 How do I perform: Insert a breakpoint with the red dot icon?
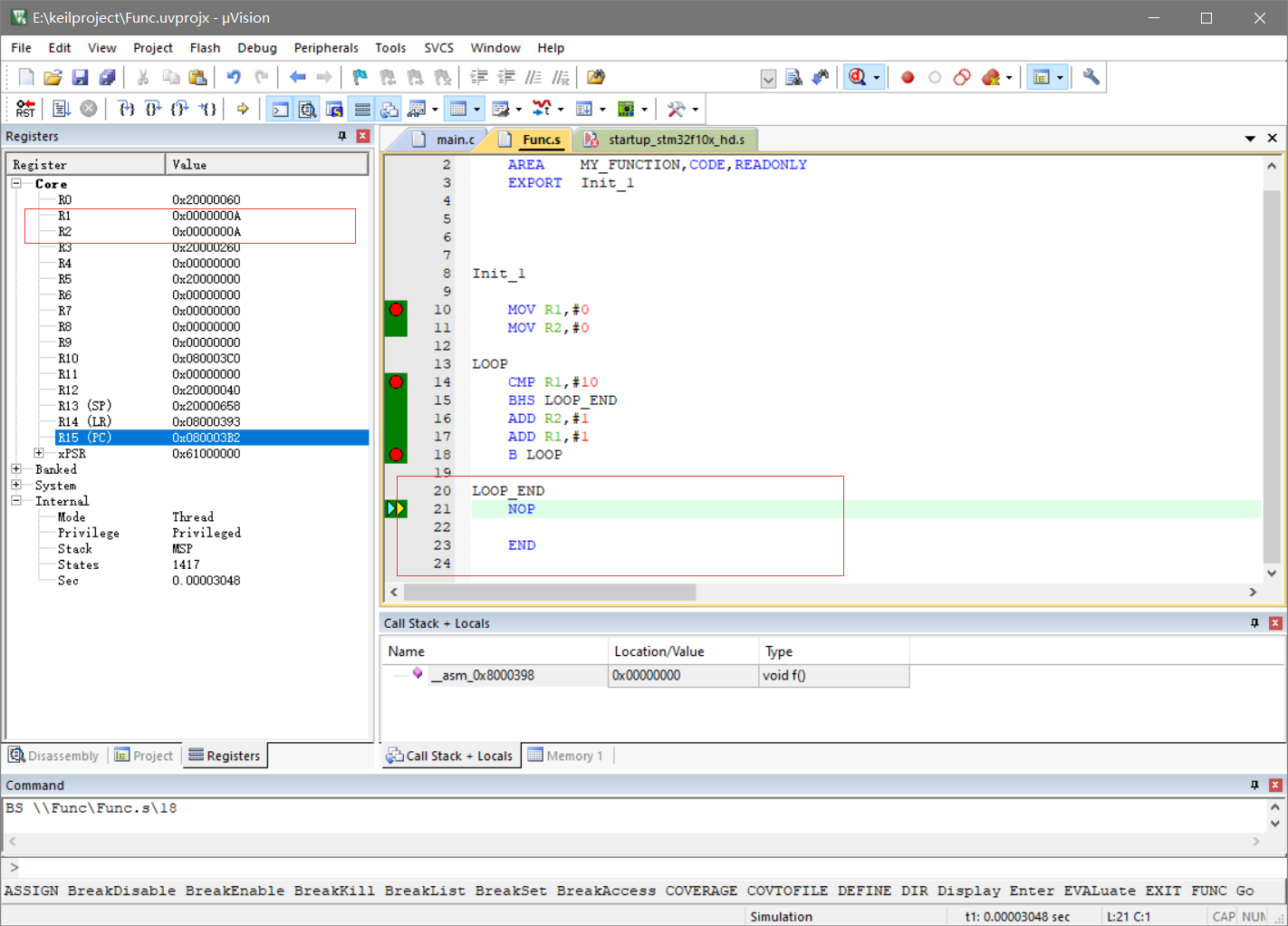coord(908,78)
